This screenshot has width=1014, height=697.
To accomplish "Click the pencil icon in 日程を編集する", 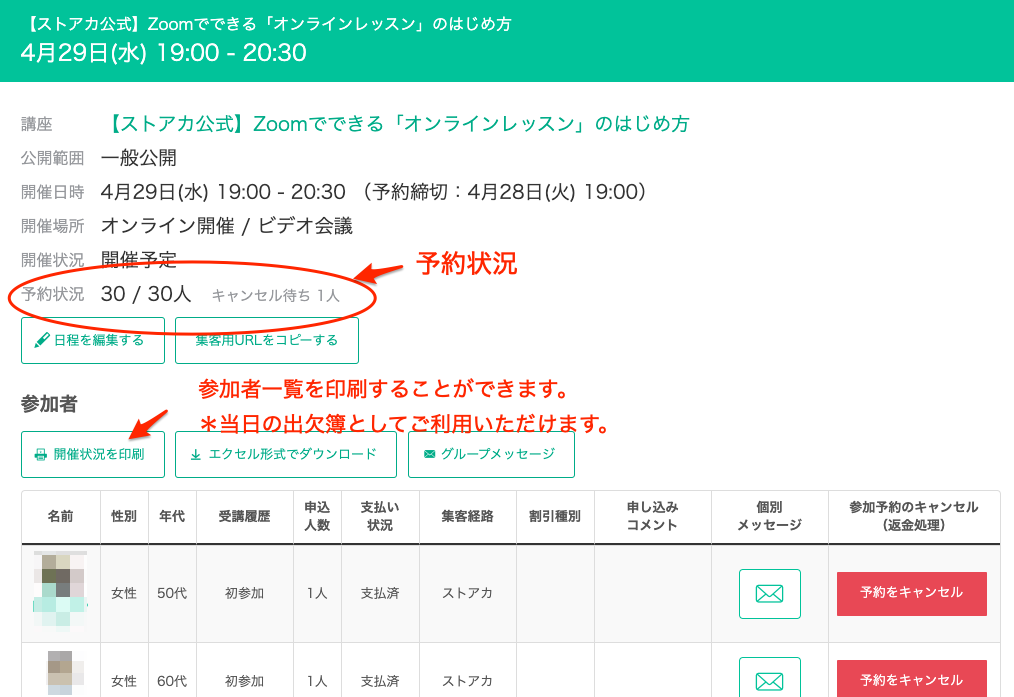I will [x=42, y=340].
